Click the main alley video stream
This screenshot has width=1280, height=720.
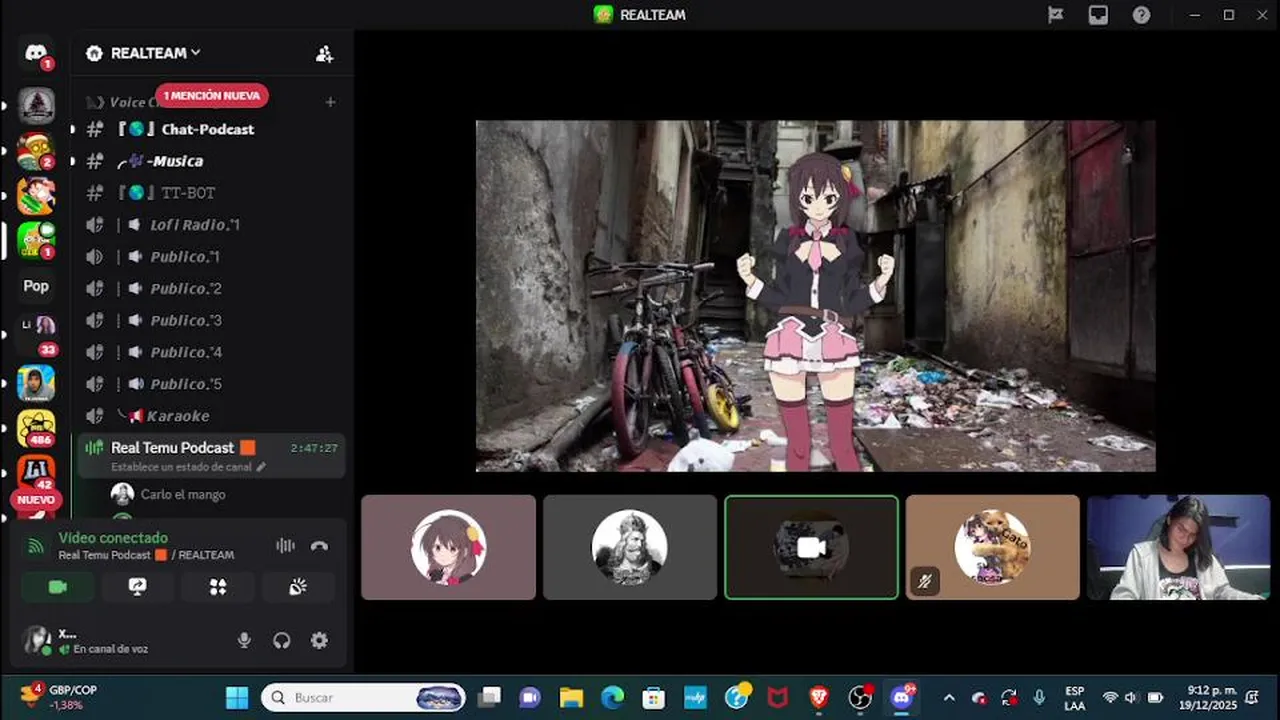816,296
